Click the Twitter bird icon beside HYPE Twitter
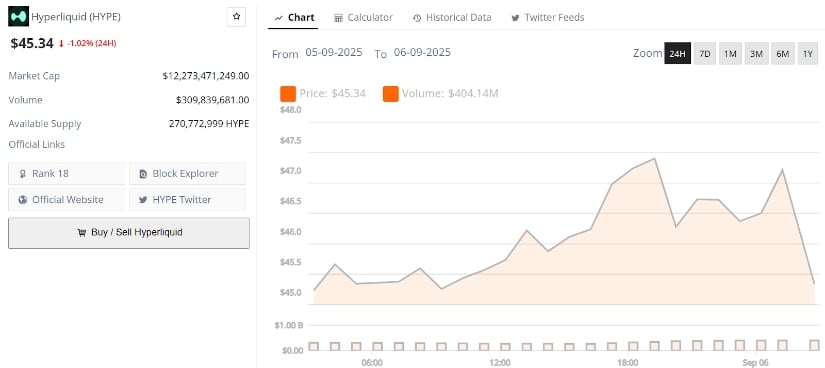 click(143, 200)
